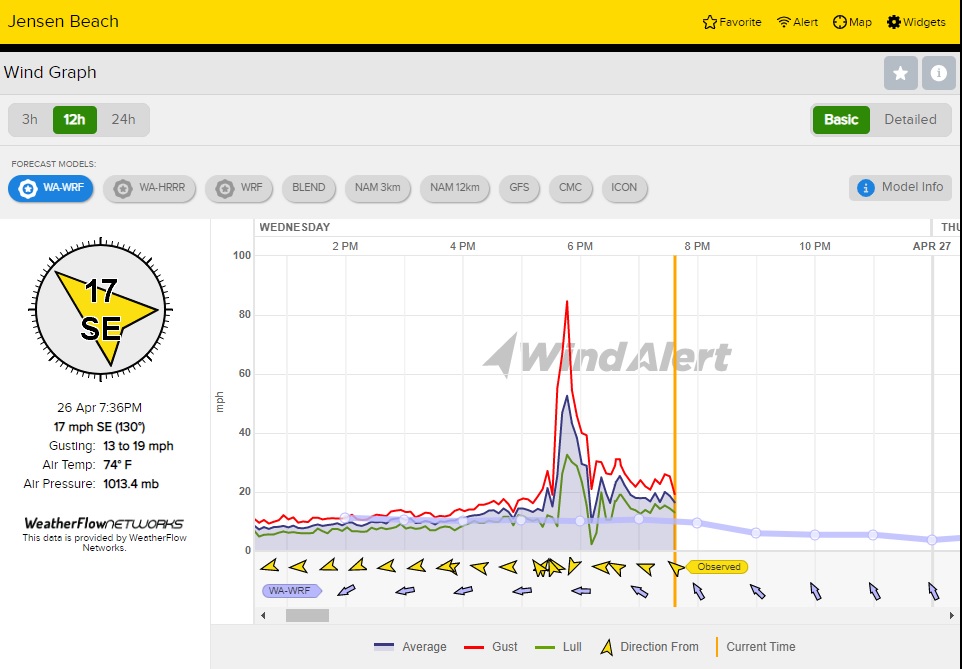962x669 pixels.
Task: Choose the NAM 3km forecast model
Action: [x=378, y=187]
